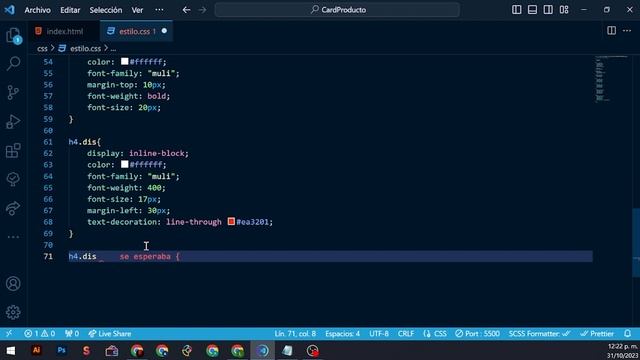Go to line via Lín. 71, col. 8
Screen dimensions: 640x360
(x=295, y=333)
